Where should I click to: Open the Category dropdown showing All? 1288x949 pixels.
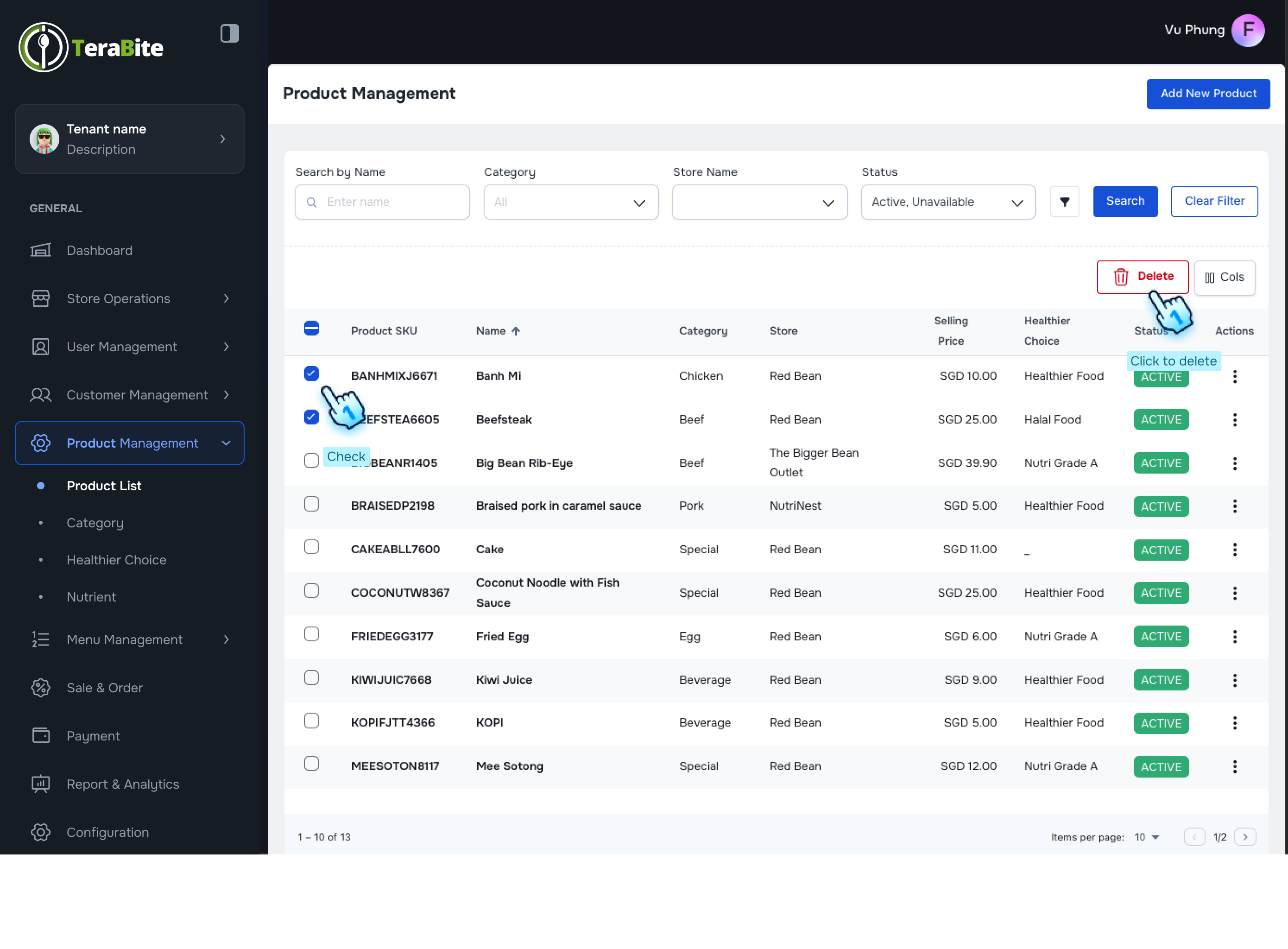(x=570, y=202)
